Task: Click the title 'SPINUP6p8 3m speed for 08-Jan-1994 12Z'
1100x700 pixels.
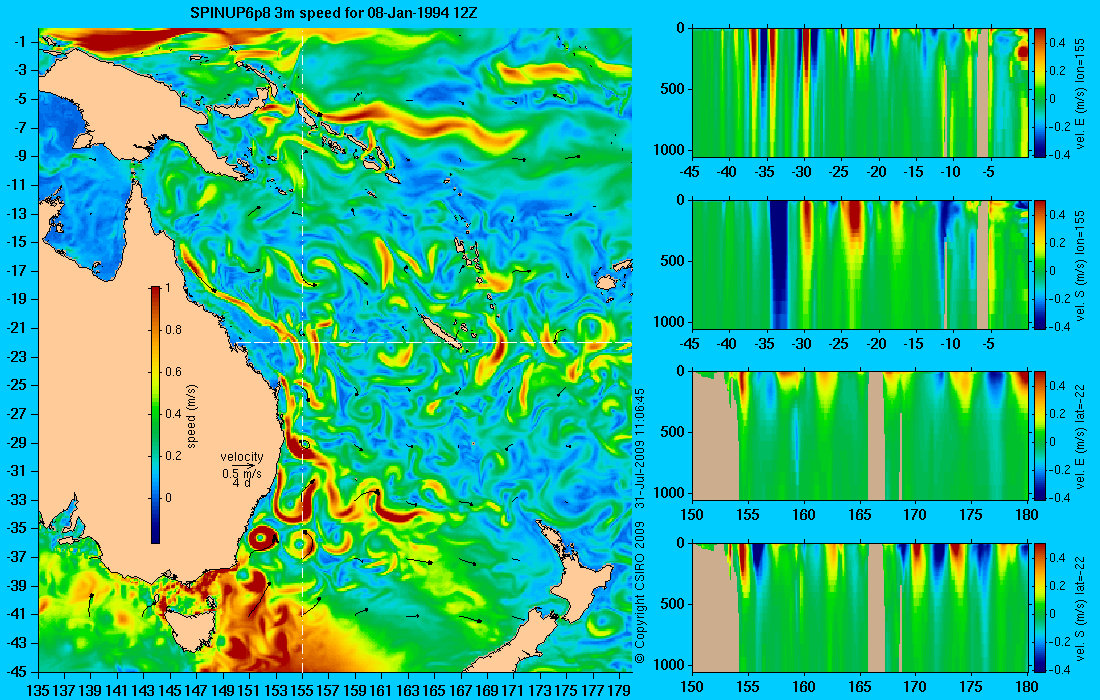Action: click(334, 13)
